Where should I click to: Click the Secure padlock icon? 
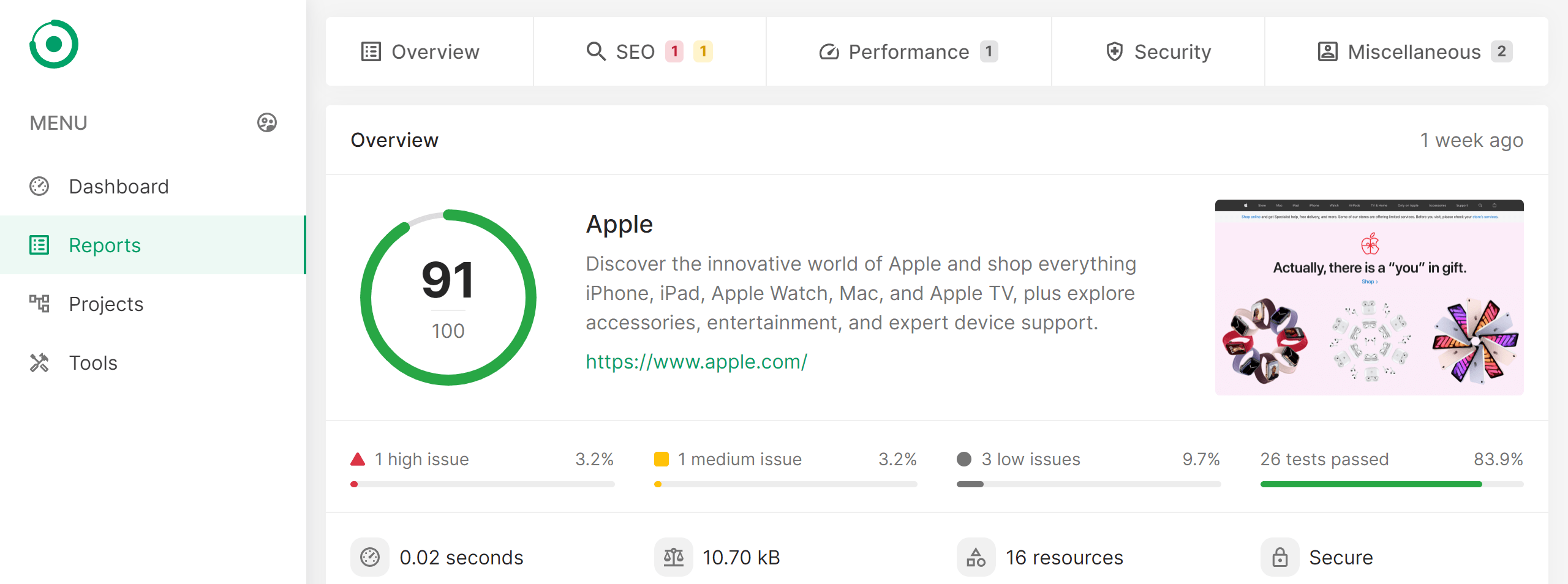1280,557
